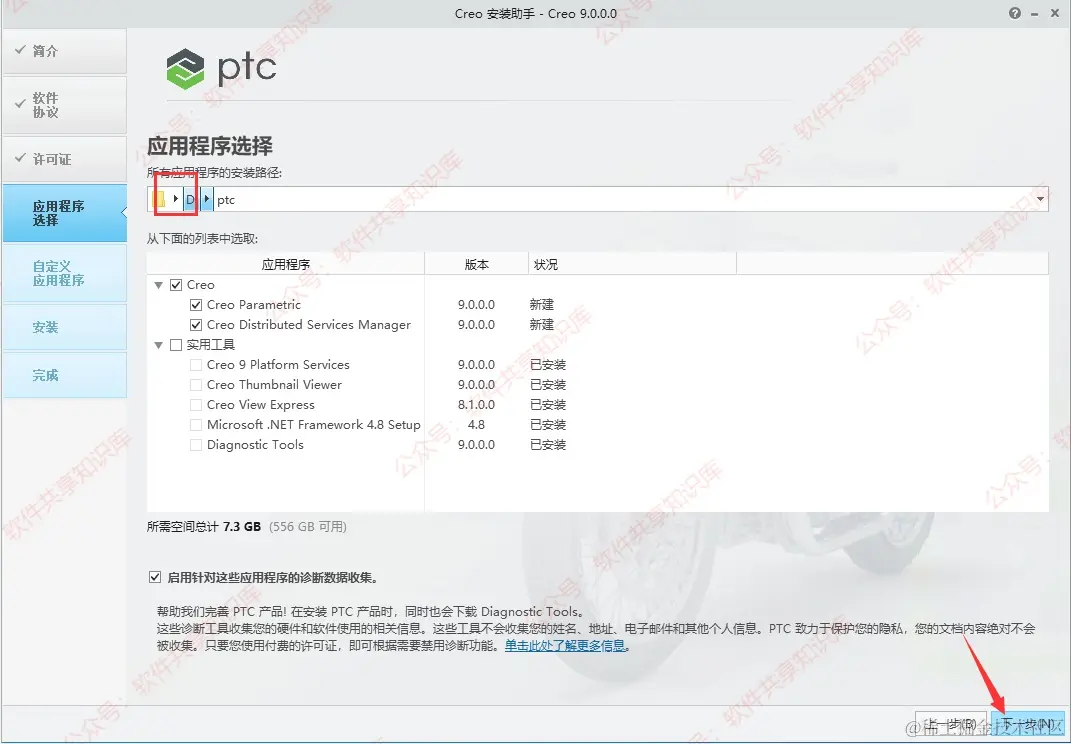Open the 安装 step

[64, 327]
